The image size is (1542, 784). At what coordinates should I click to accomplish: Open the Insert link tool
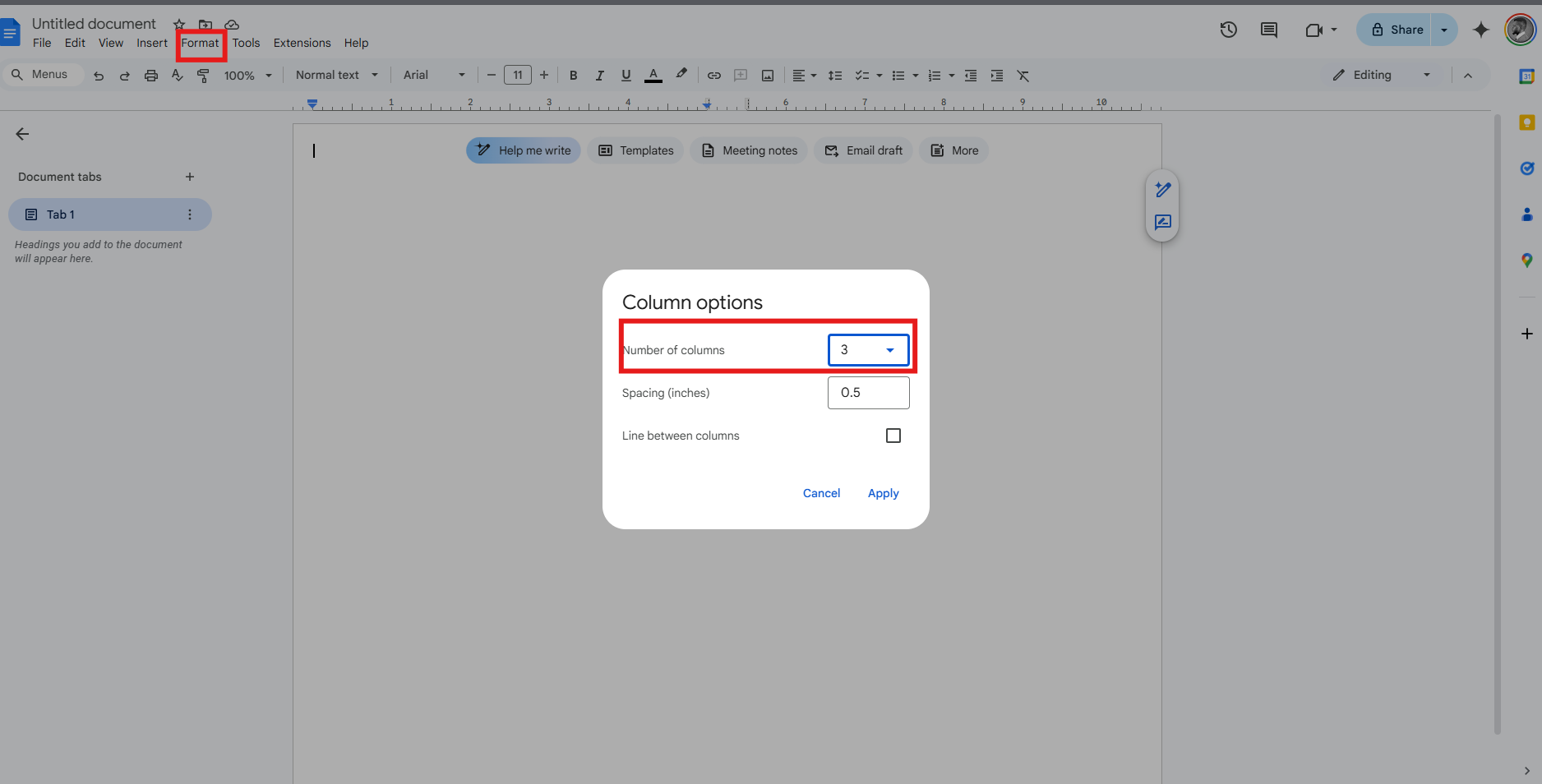point(713,75)
